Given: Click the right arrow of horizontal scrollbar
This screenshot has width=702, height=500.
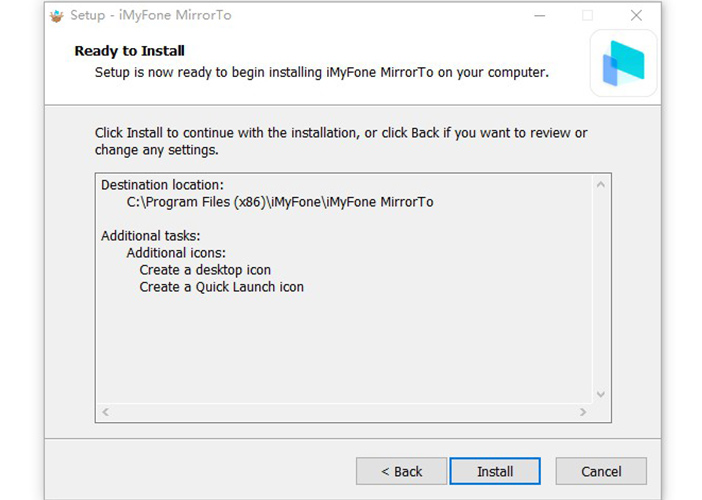Looking at the screenshot, I should pos(583,412).
